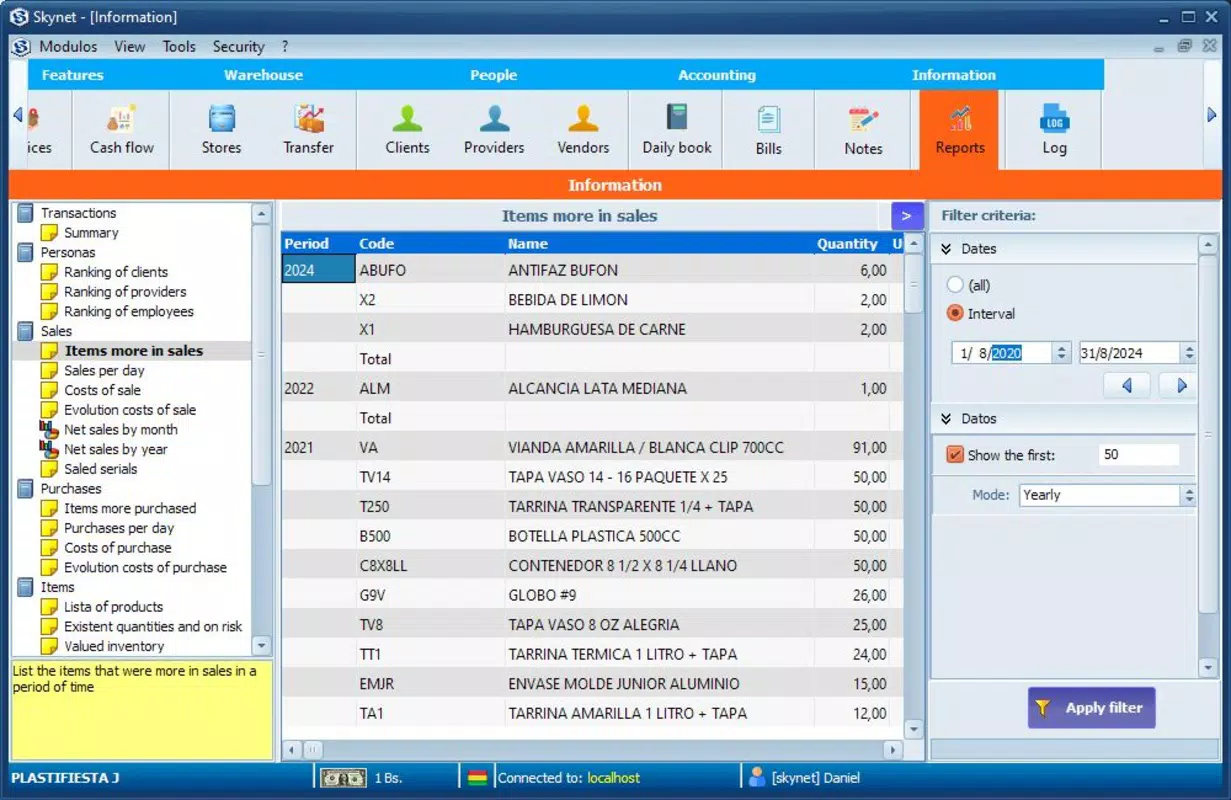1231x800 pixels.
Task: Open the Notes toolbar icon
Action: [863, 130]
